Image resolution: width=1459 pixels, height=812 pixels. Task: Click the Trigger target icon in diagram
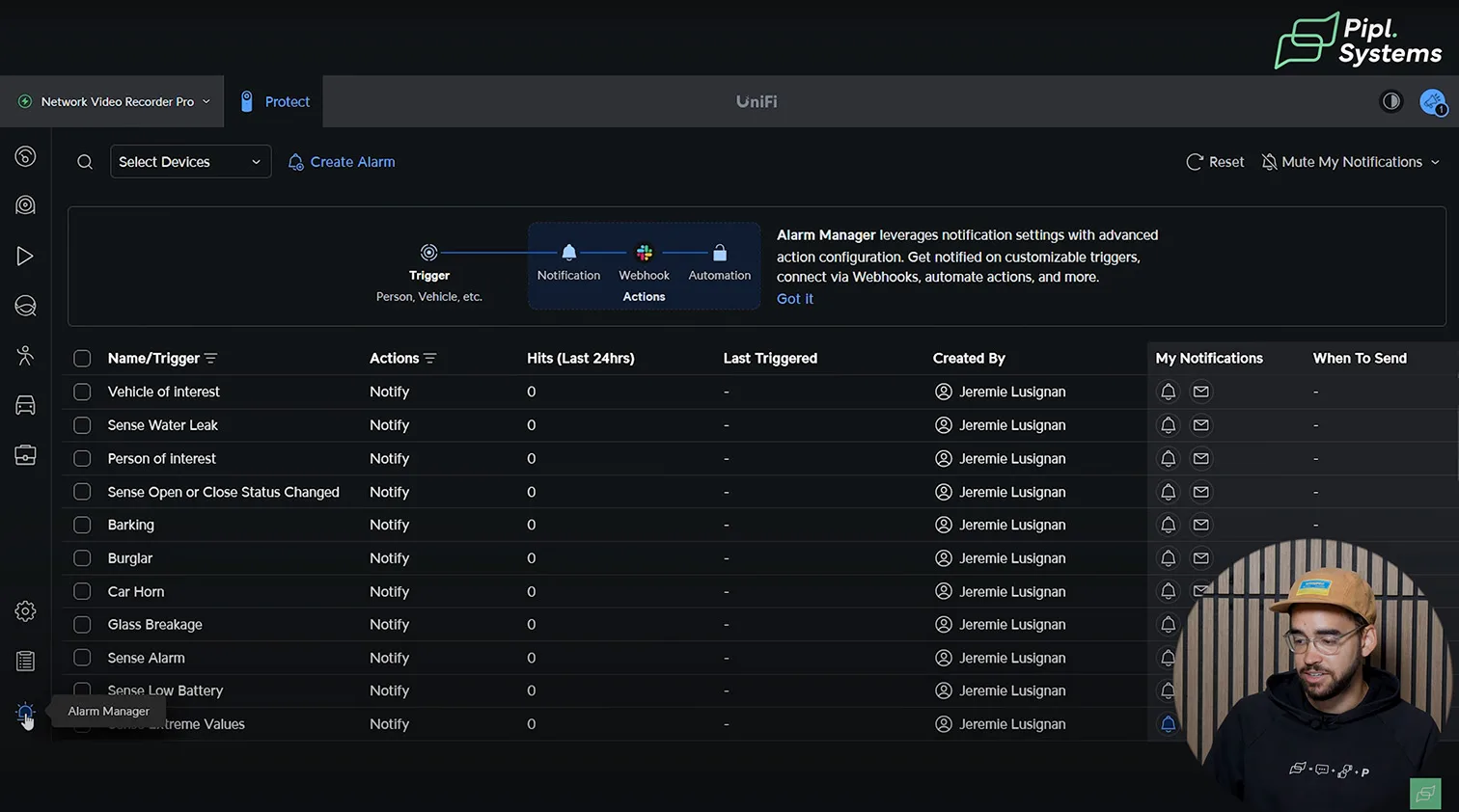coord(429,253)
